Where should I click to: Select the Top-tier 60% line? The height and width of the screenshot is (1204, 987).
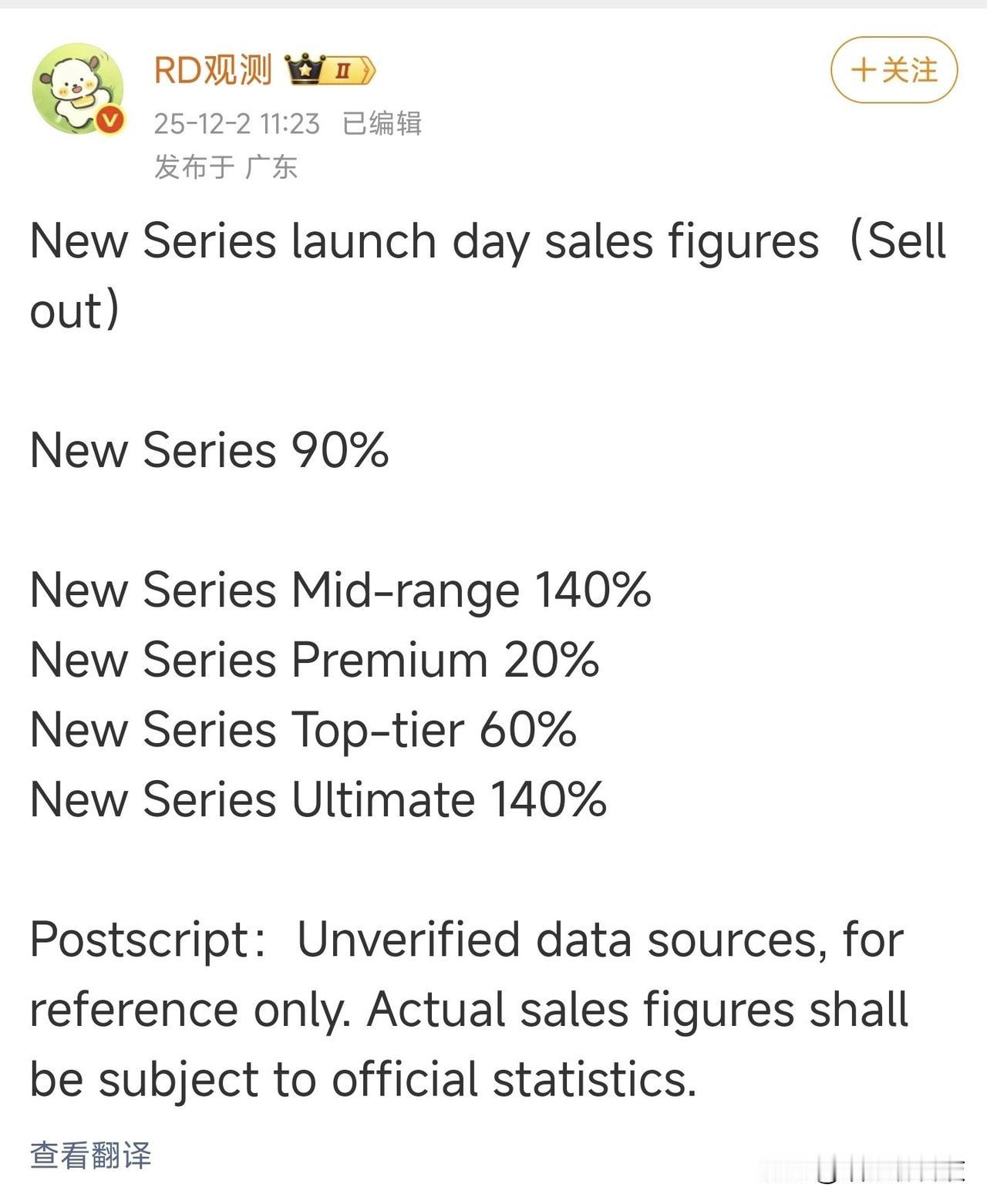click(x=303, y=730)
